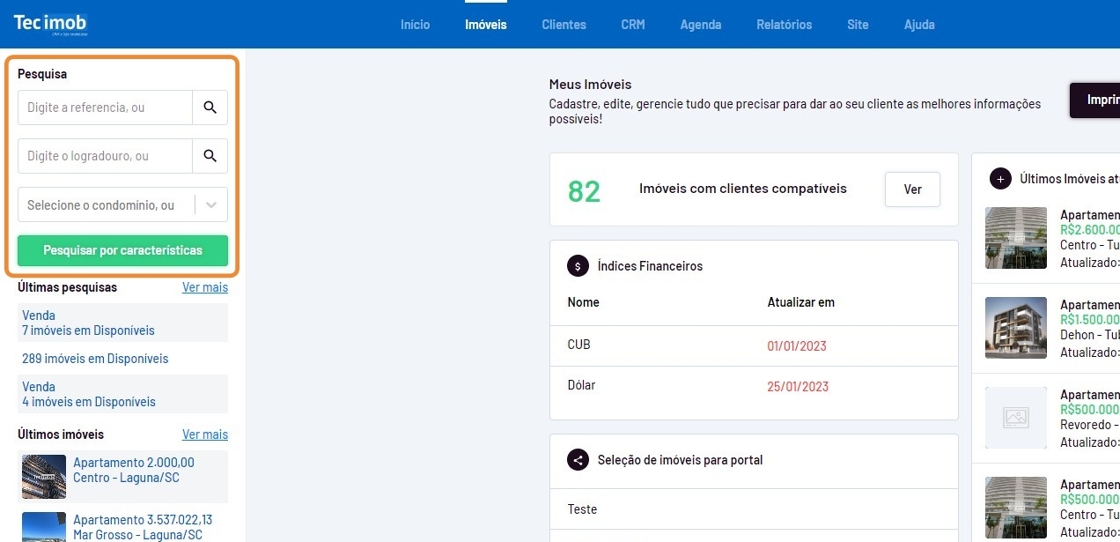Screen dimensions: 1120x542
Task: Click the search icon beside the logradouro field
Action: 210,156
